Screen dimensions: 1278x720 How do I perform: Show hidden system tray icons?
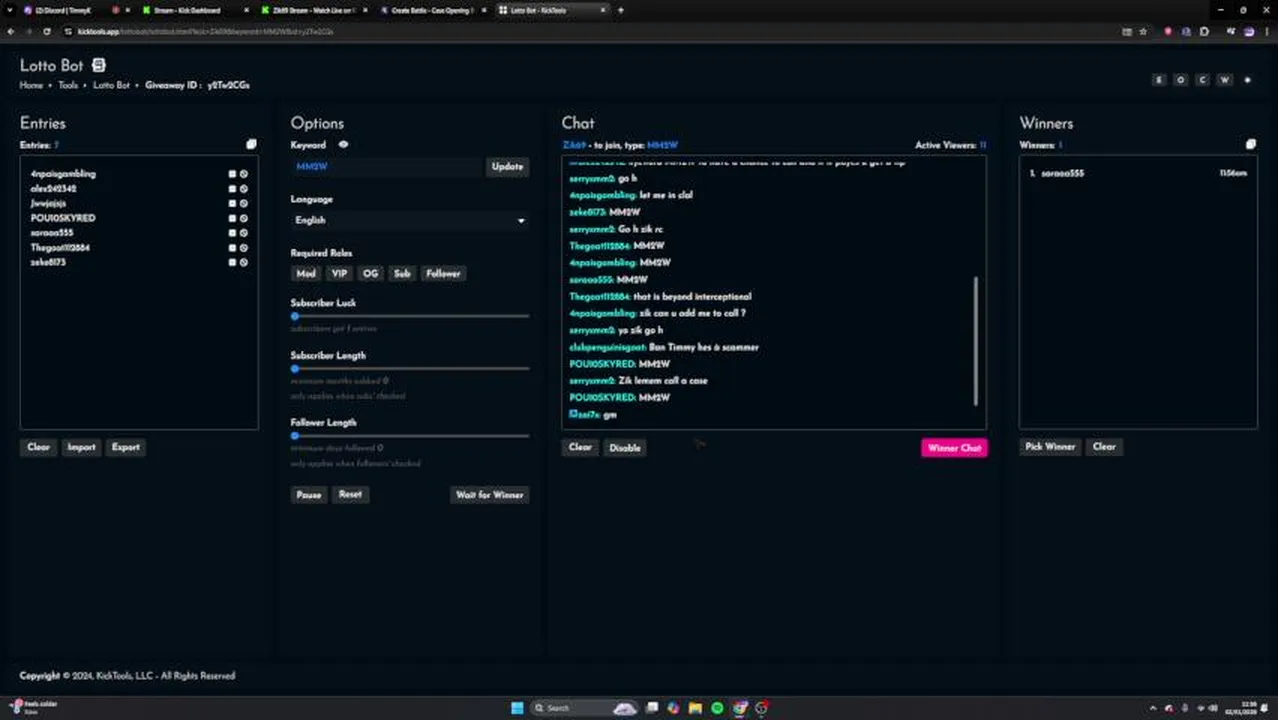[1153, 708]
